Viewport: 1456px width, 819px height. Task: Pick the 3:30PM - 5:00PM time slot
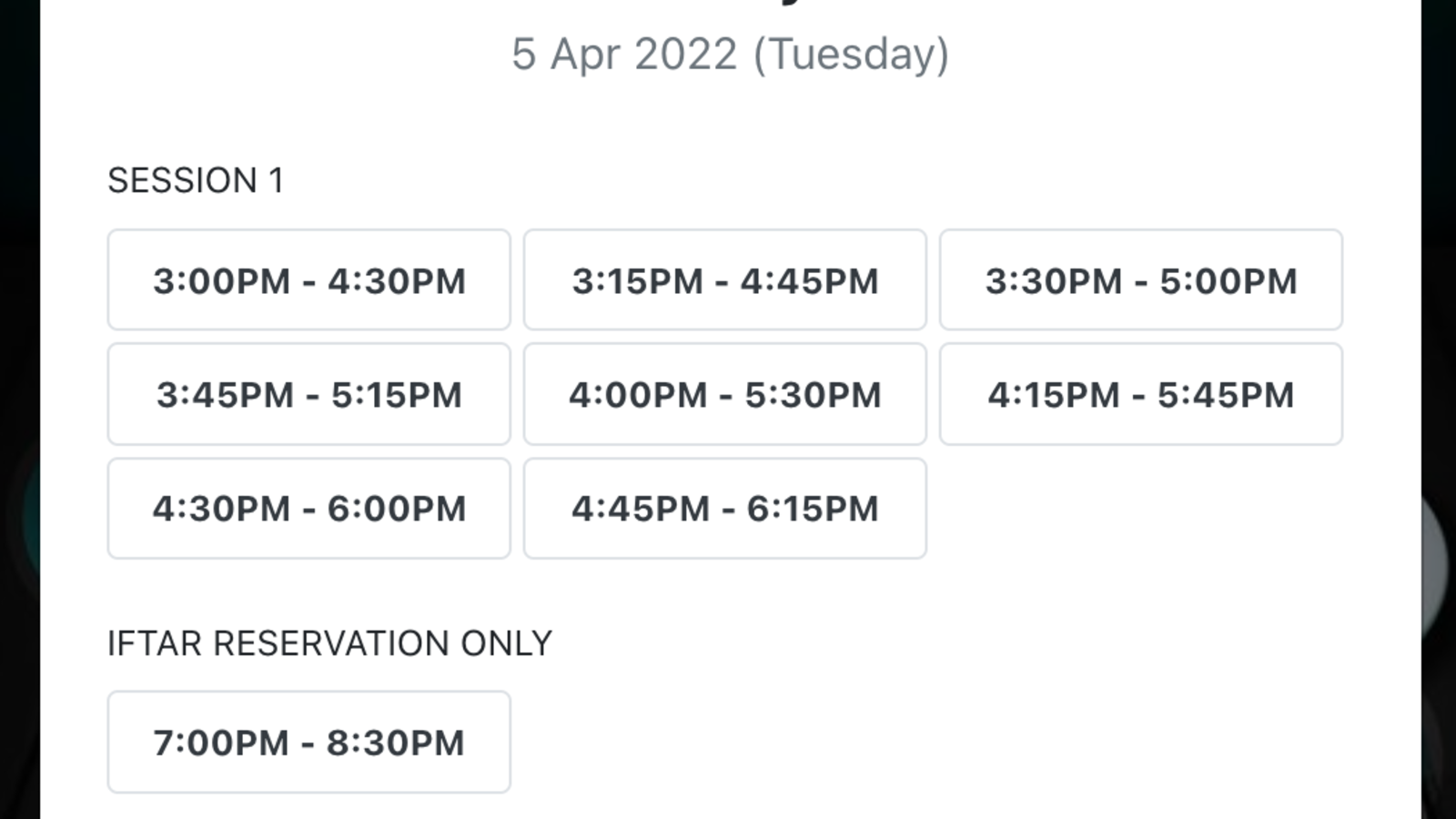coord(1140,280)
